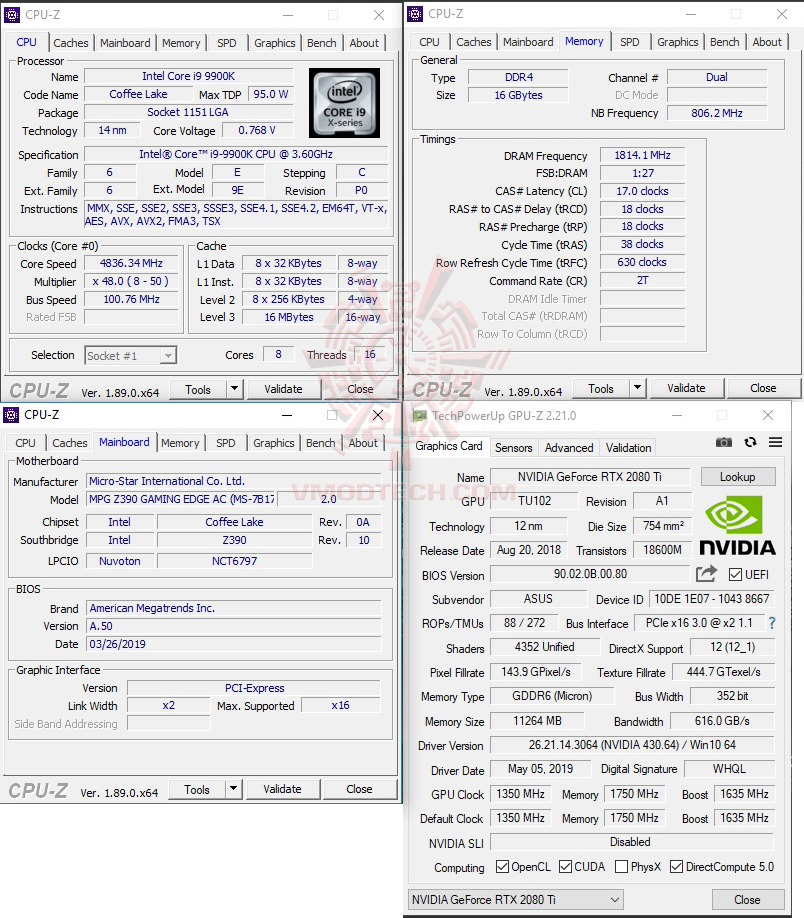Toggle the DirectCompute 5.0 checkbox
Viewport: 804px width, 918px height.
point(676,866)
